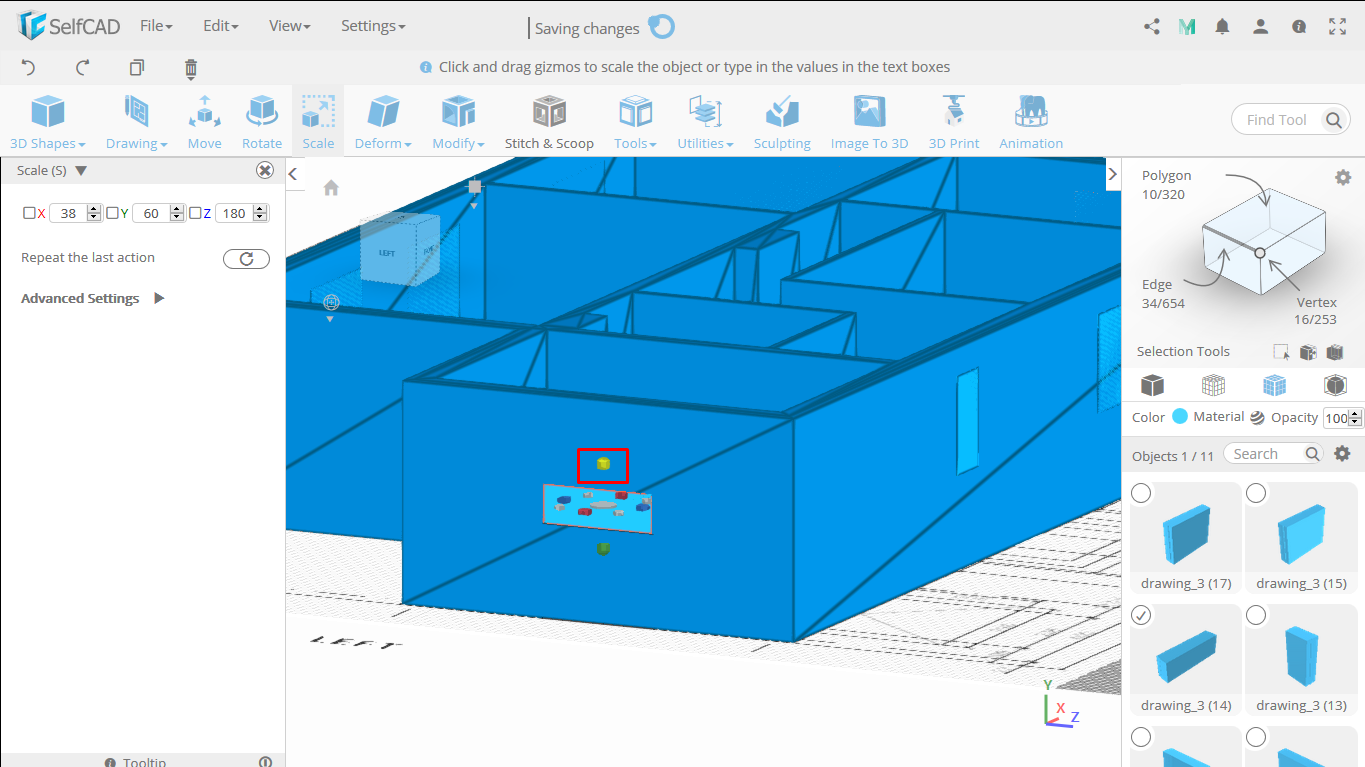The height and width of the screenshot is (767, 1365).
Task: Open the Modify dropdown
Action: (458, 121)
